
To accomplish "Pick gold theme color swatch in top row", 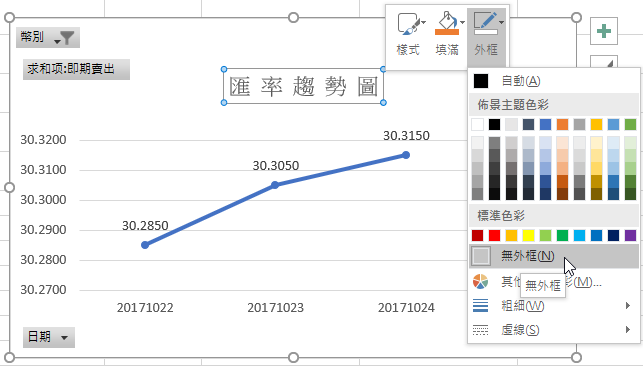I will tap(596, 125).
